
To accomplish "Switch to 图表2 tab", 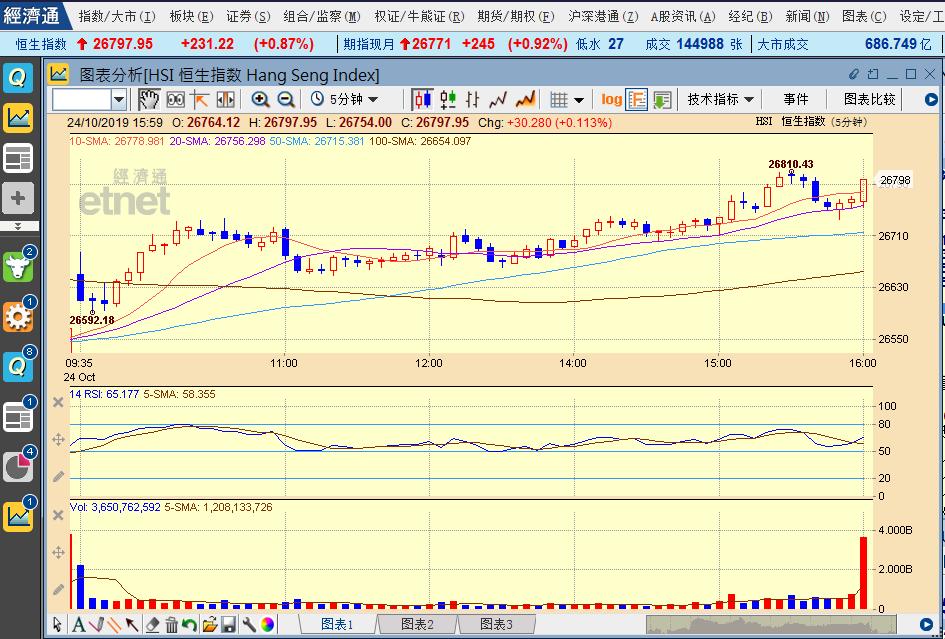I will (417, 624).
